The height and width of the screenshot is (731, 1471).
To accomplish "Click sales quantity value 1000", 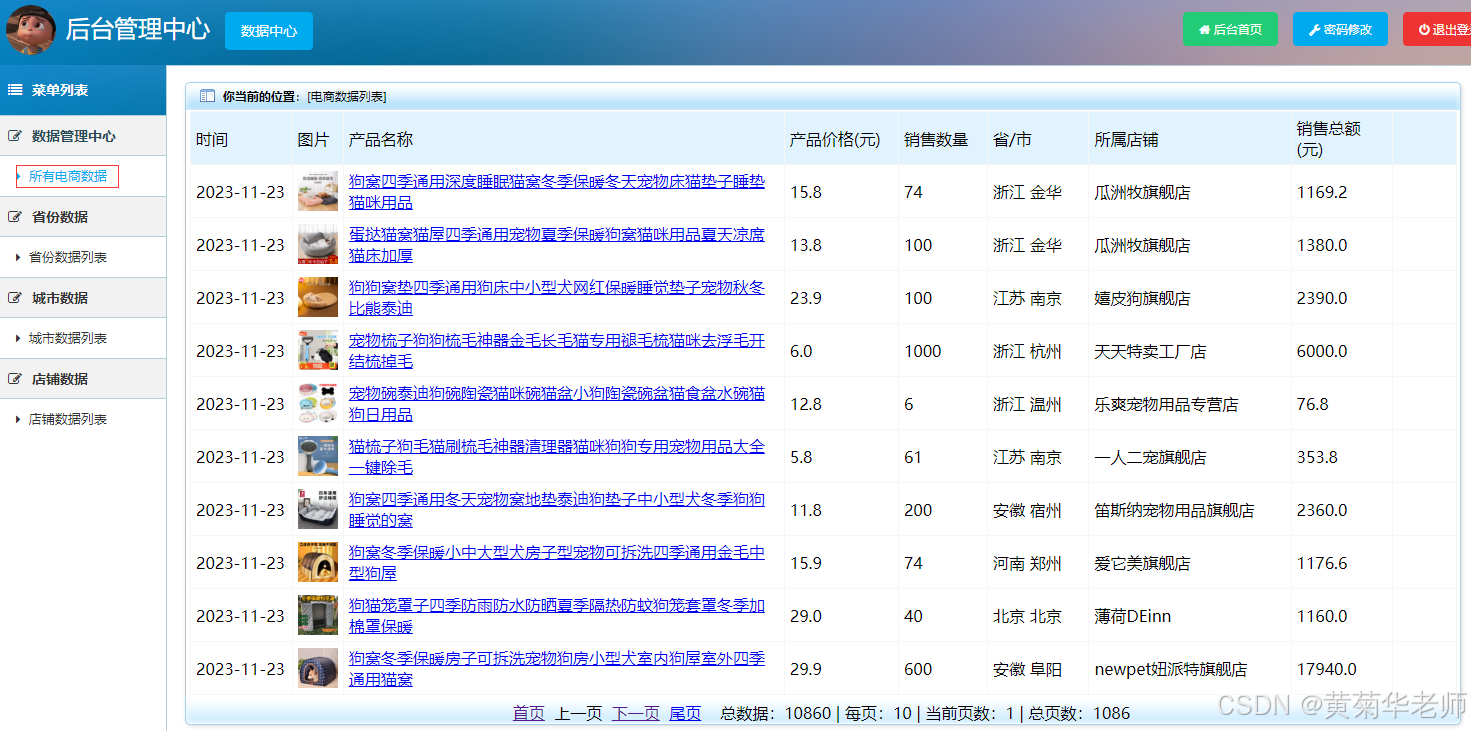I will coord(923,352).
